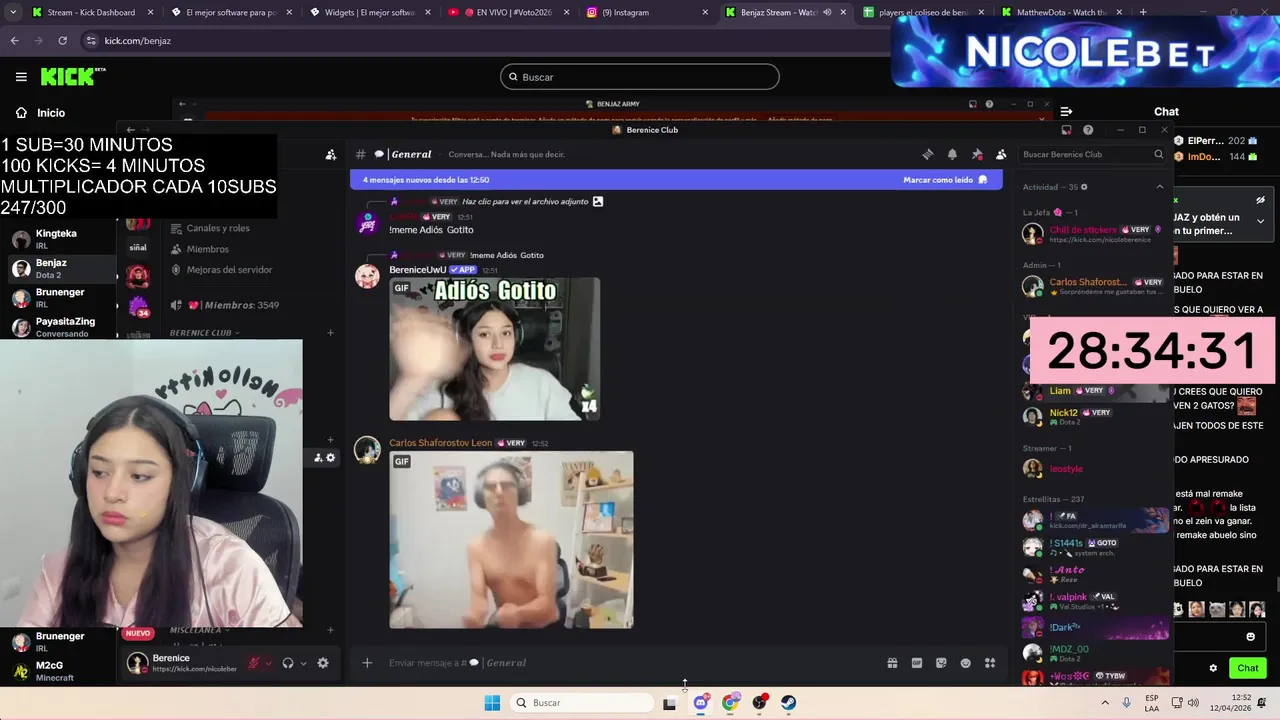Go back in browser history

pos(14,41)
